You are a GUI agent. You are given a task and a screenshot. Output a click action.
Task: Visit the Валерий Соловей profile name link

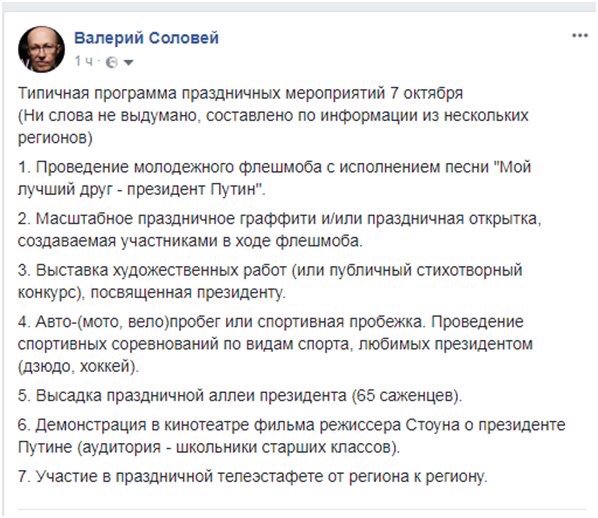click(x=146, y=38)
